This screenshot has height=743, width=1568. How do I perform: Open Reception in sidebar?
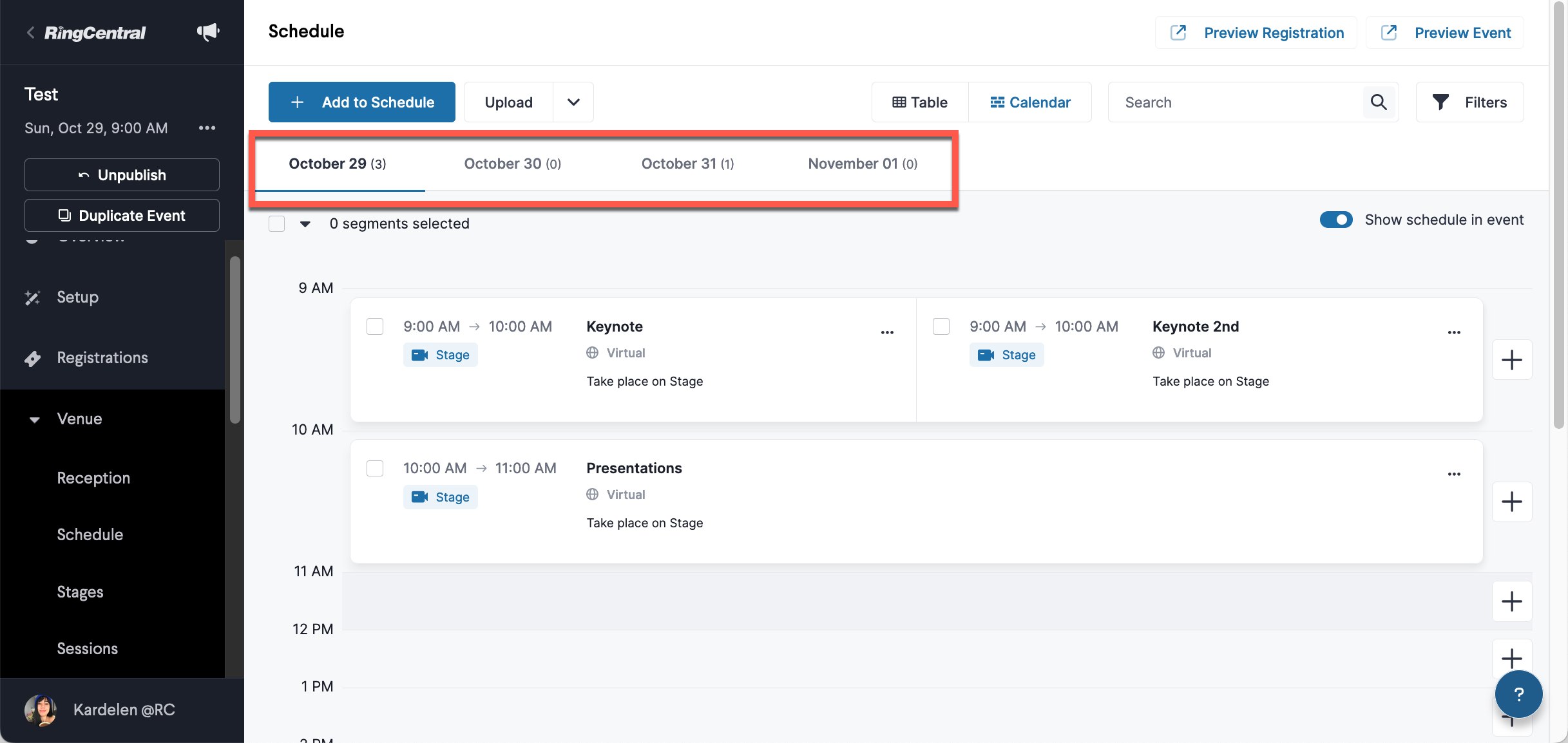pos(93,478)
